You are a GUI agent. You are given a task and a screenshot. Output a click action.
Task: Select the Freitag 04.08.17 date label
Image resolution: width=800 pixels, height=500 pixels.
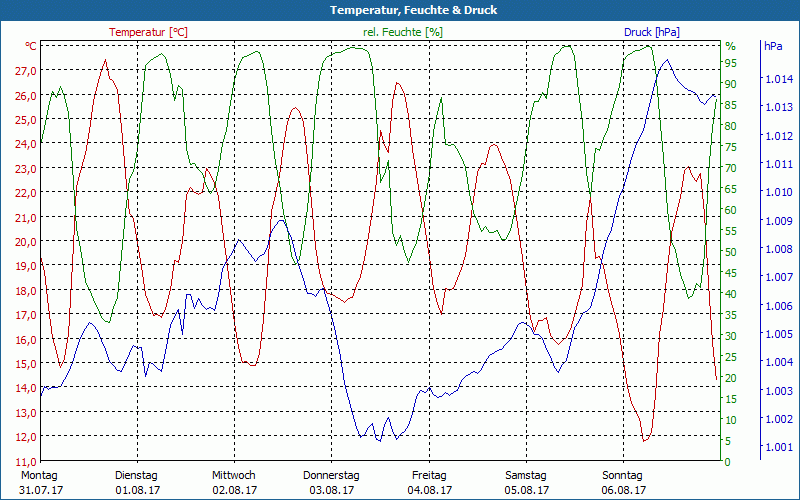[429, 483]
